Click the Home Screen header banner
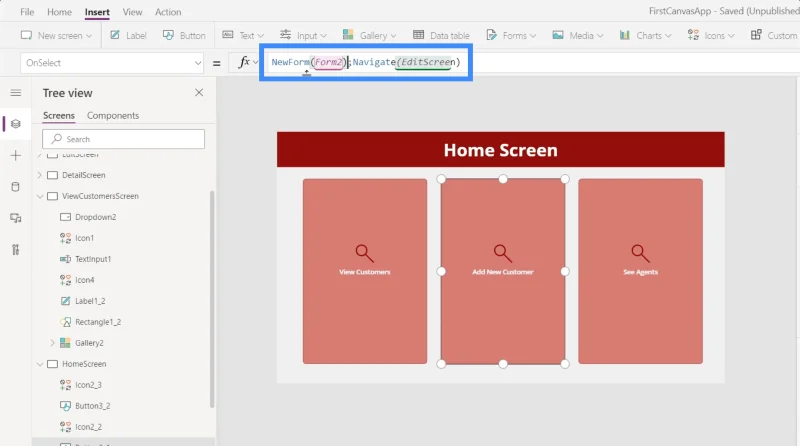This screenshot has height=446, width=800. tap(501, 150)
